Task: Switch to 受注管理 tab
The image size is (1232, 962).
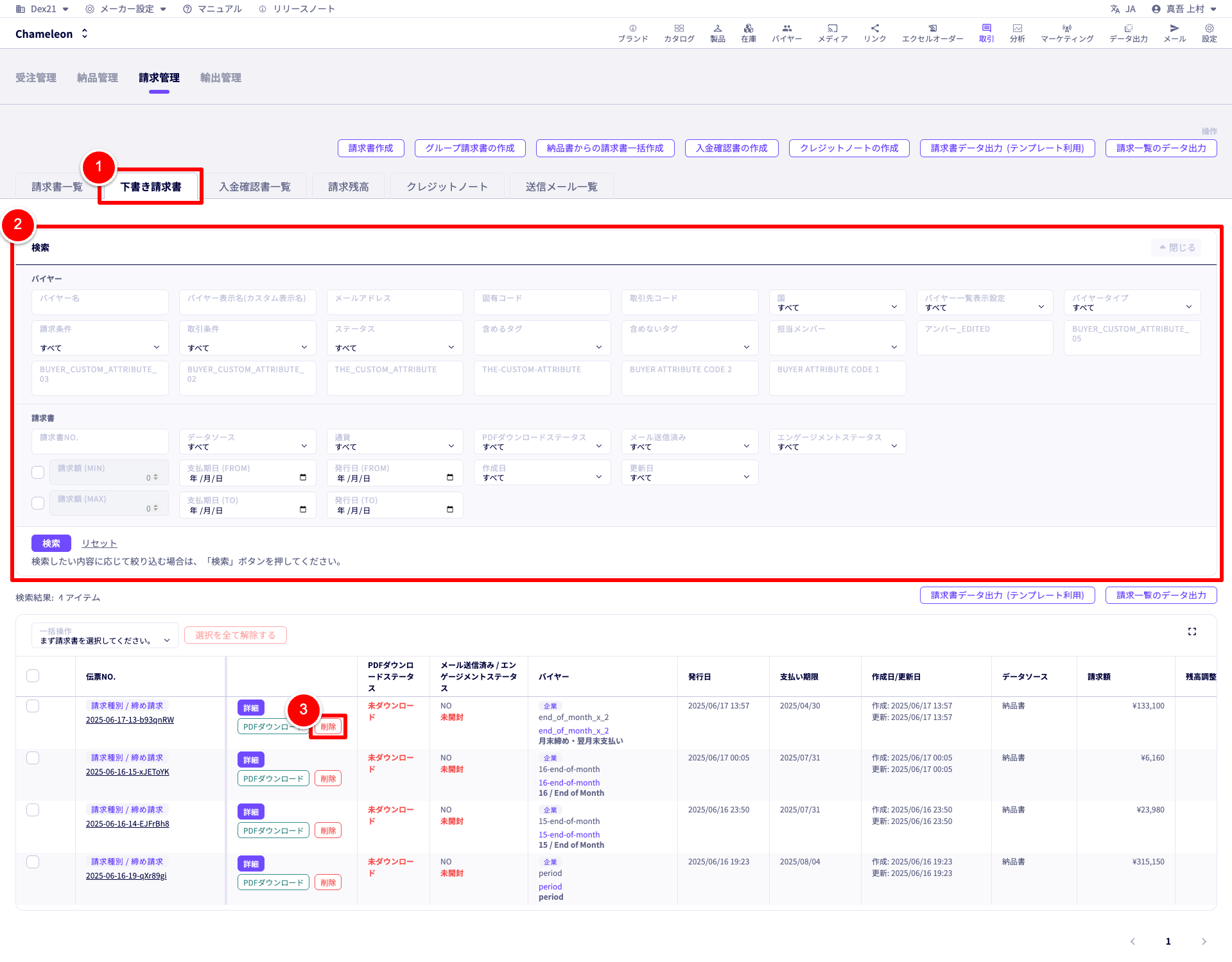Action: point(36,78)
